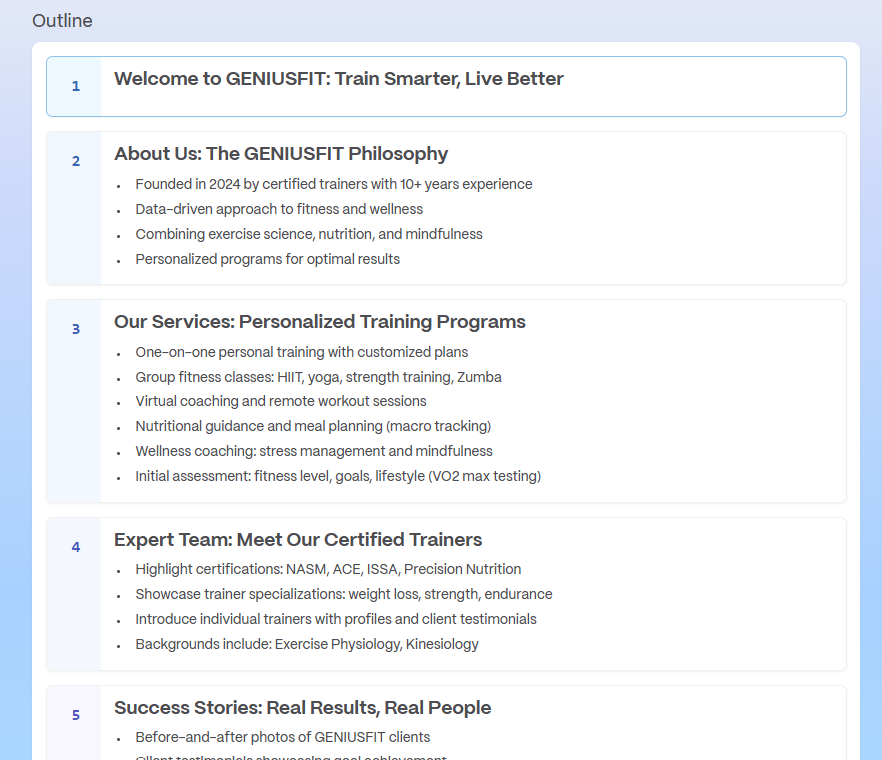Edit title 'Our Services: Personalized Training Programs'
Image resolution: width=882 pixels, height=760 pixels.
coord(320,322)
